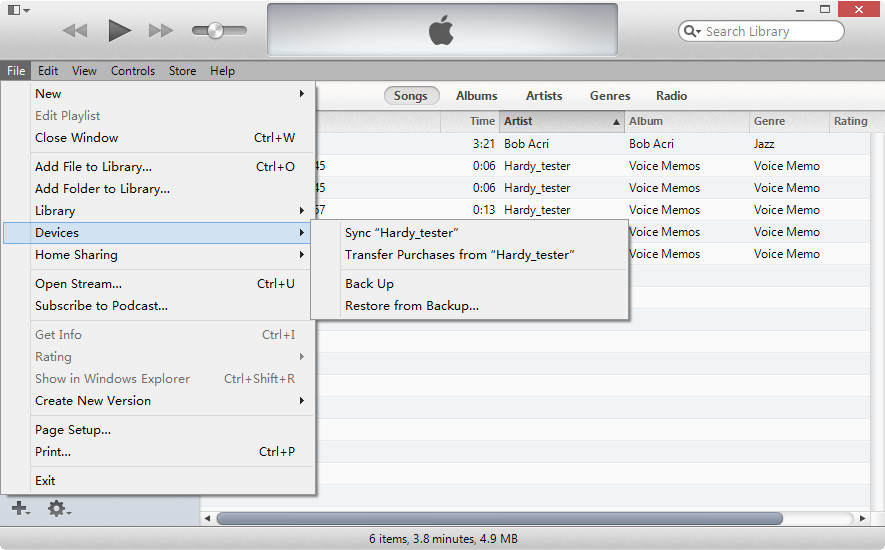Open the Help menu
The image size is (885, 550).
[222, 71]
